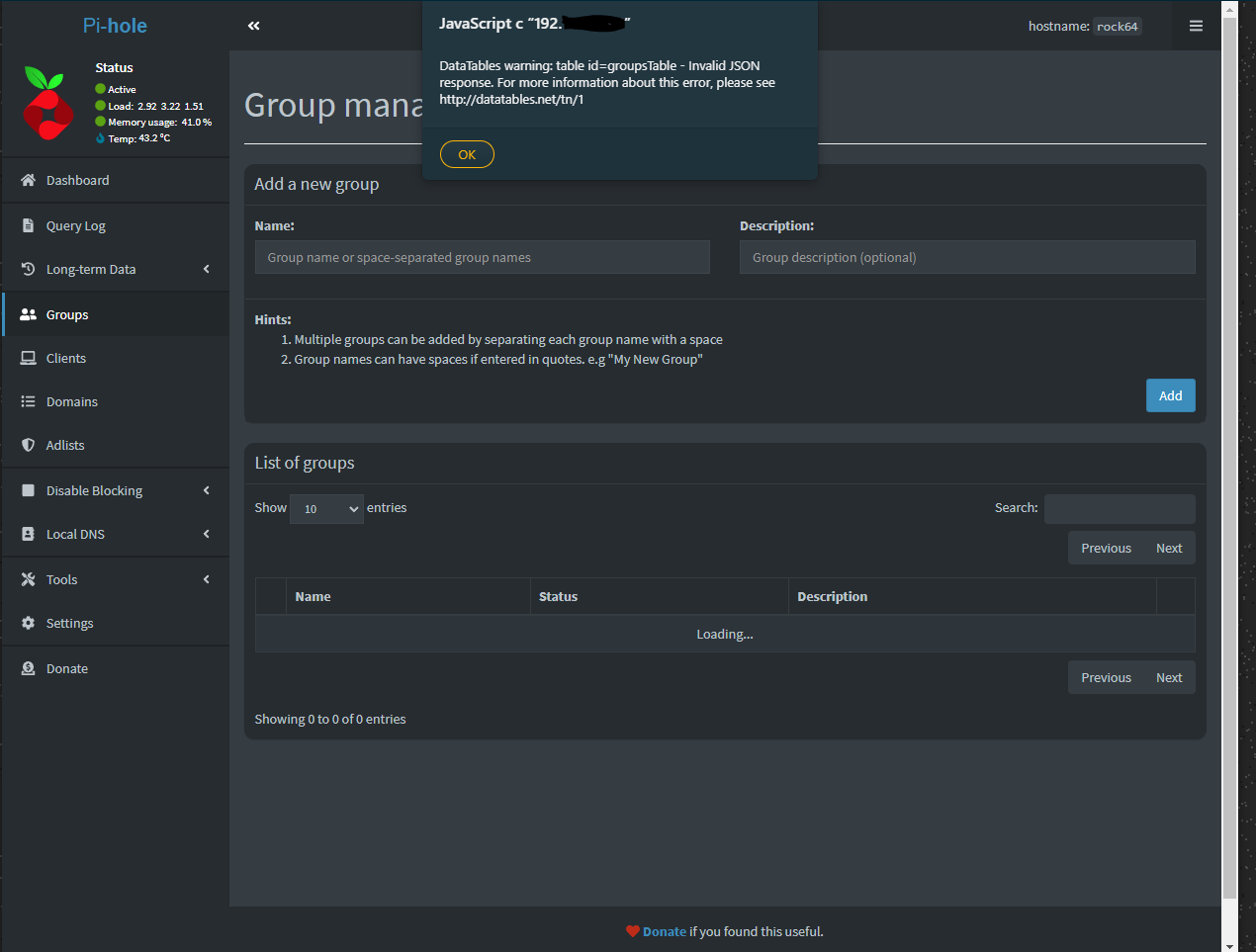1256x952 pixels.
Task: Click the Active status text
Action: 122,89
